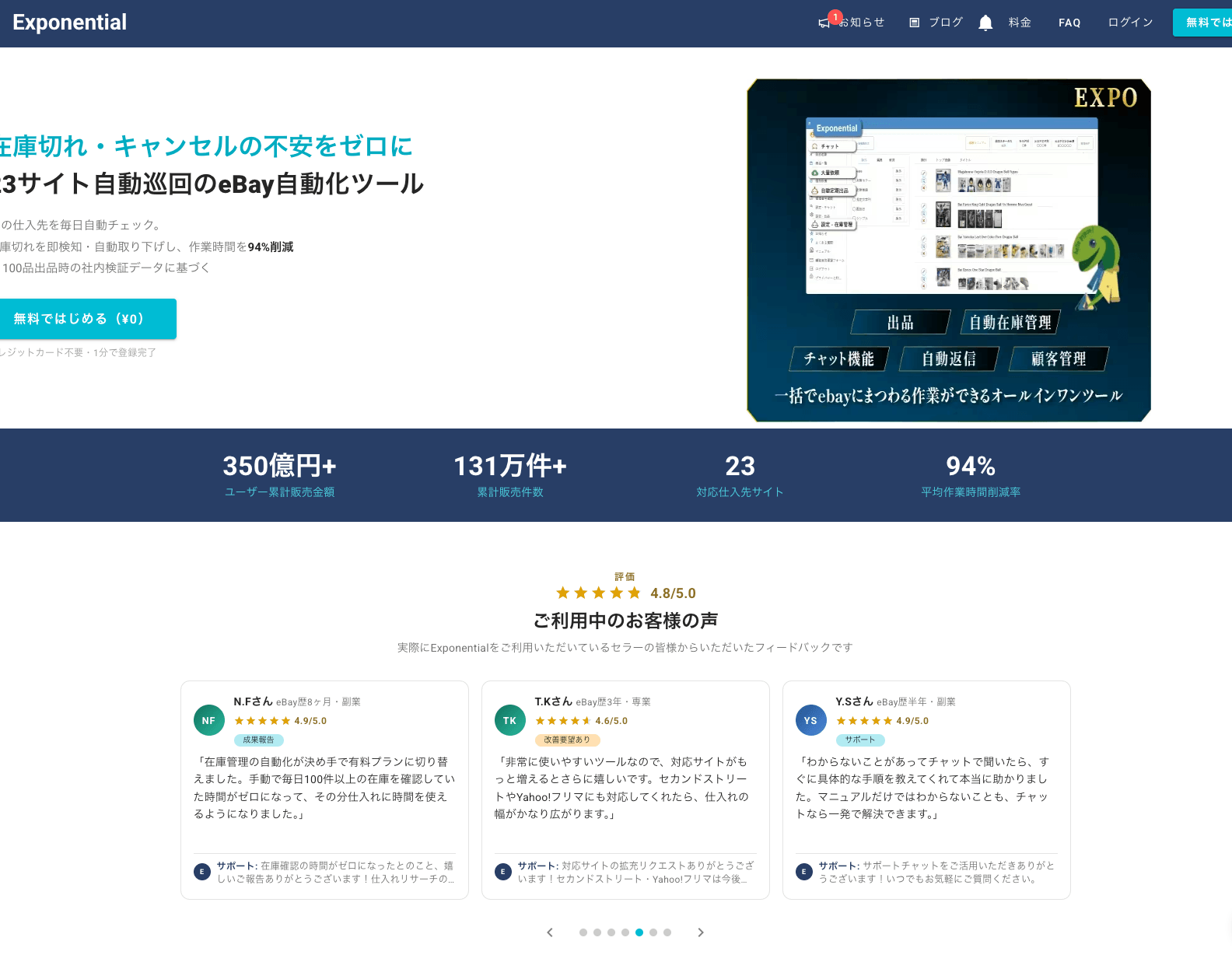
Task: Click the T.Kさん reviewer name
Action: [553, 701]
